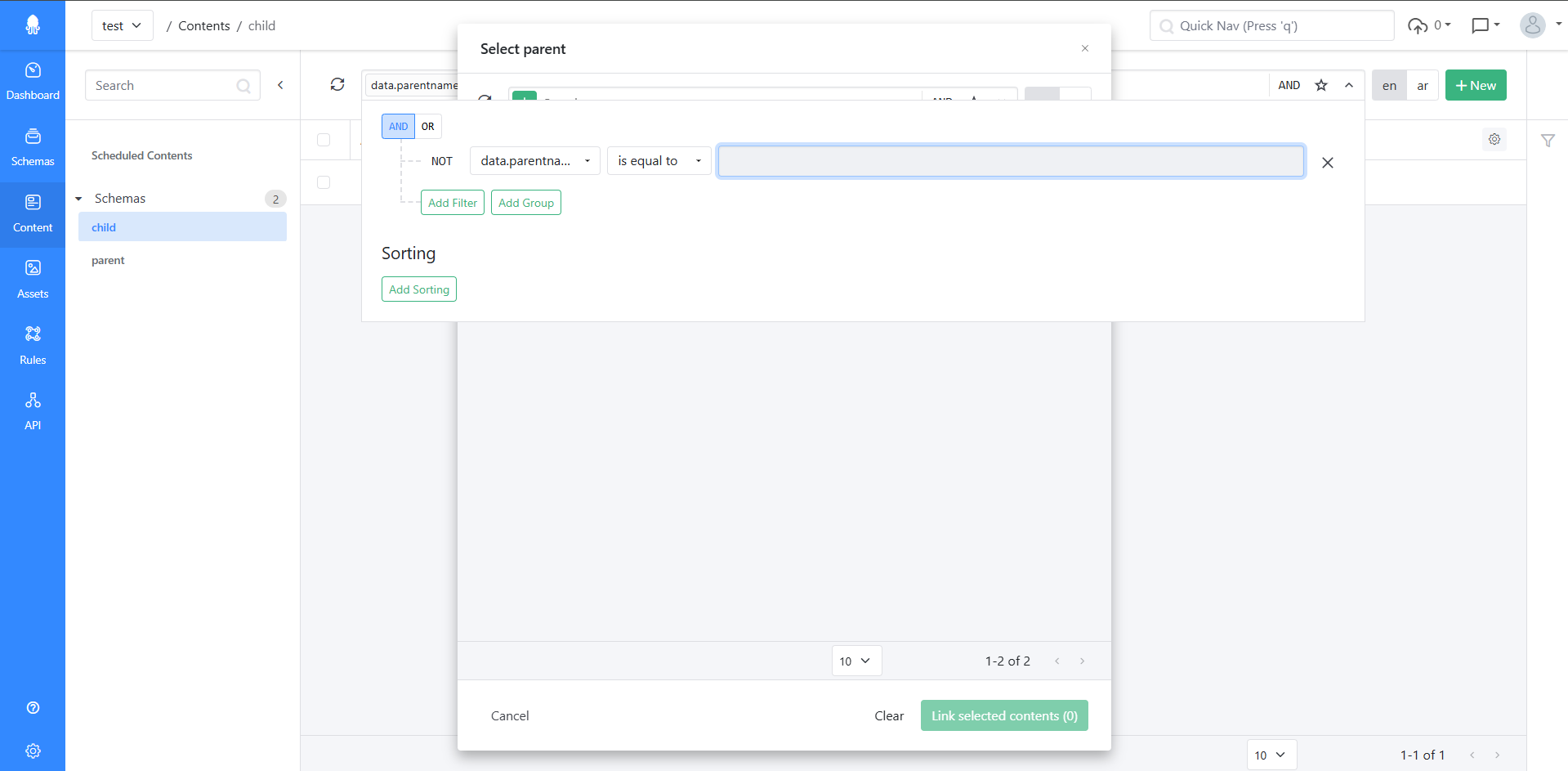Open the Assets section
The width and height of the screenshot is (1568, 771).
point(33,279)
